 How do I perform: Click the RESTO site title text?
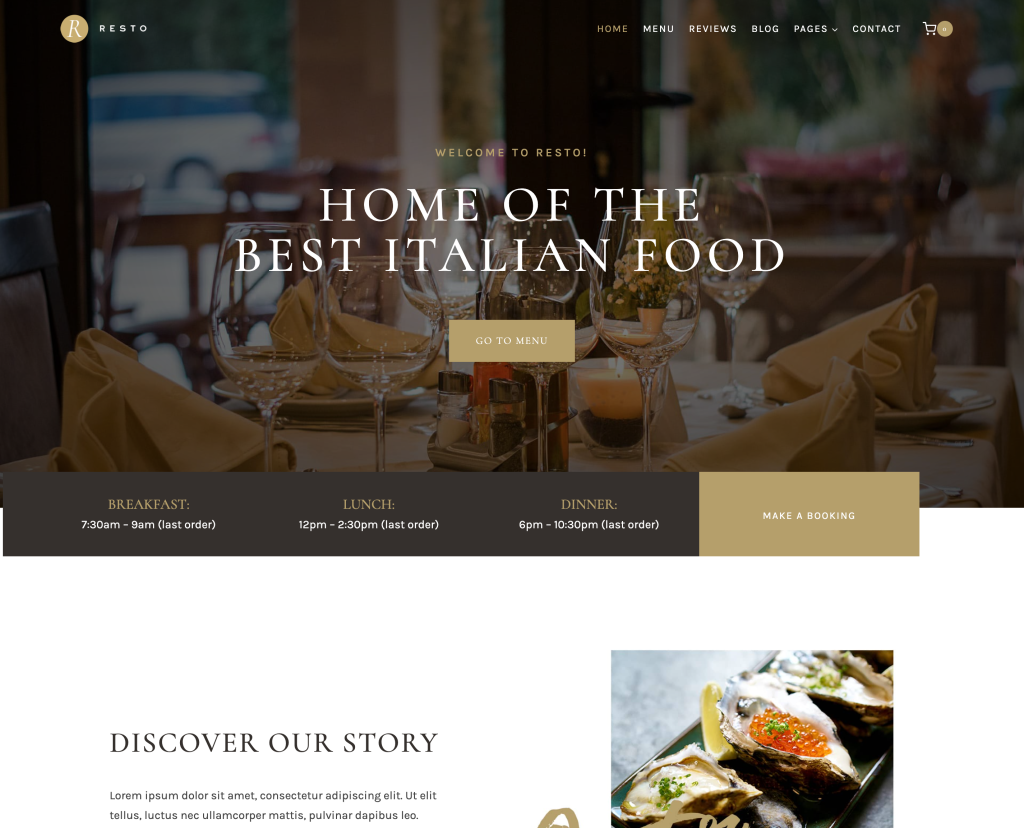tap(123, 28)
